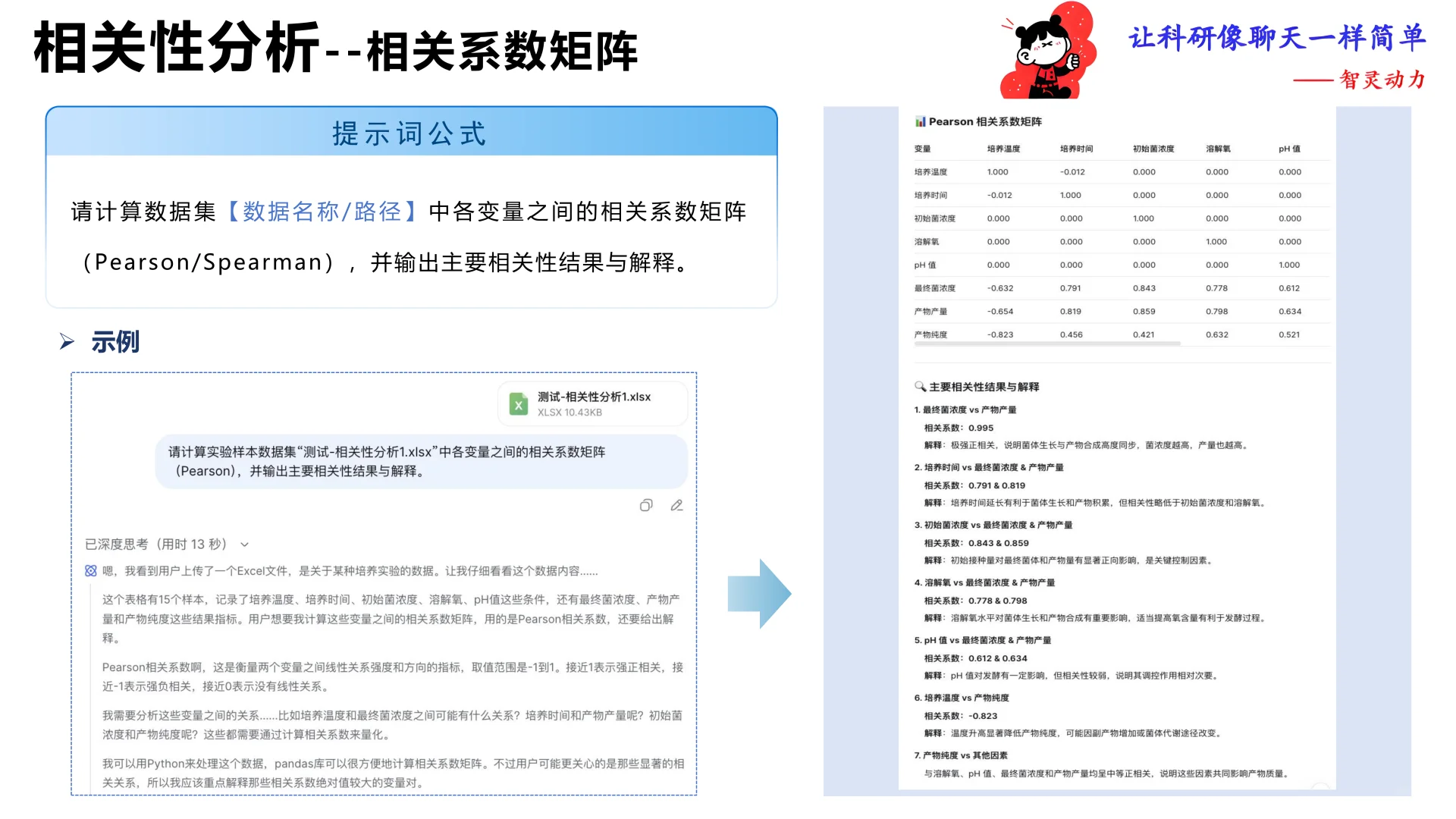1456x819 pixels.
Task: Click the bar chart icon beside Pearson heading
Action: pos(920,121)
